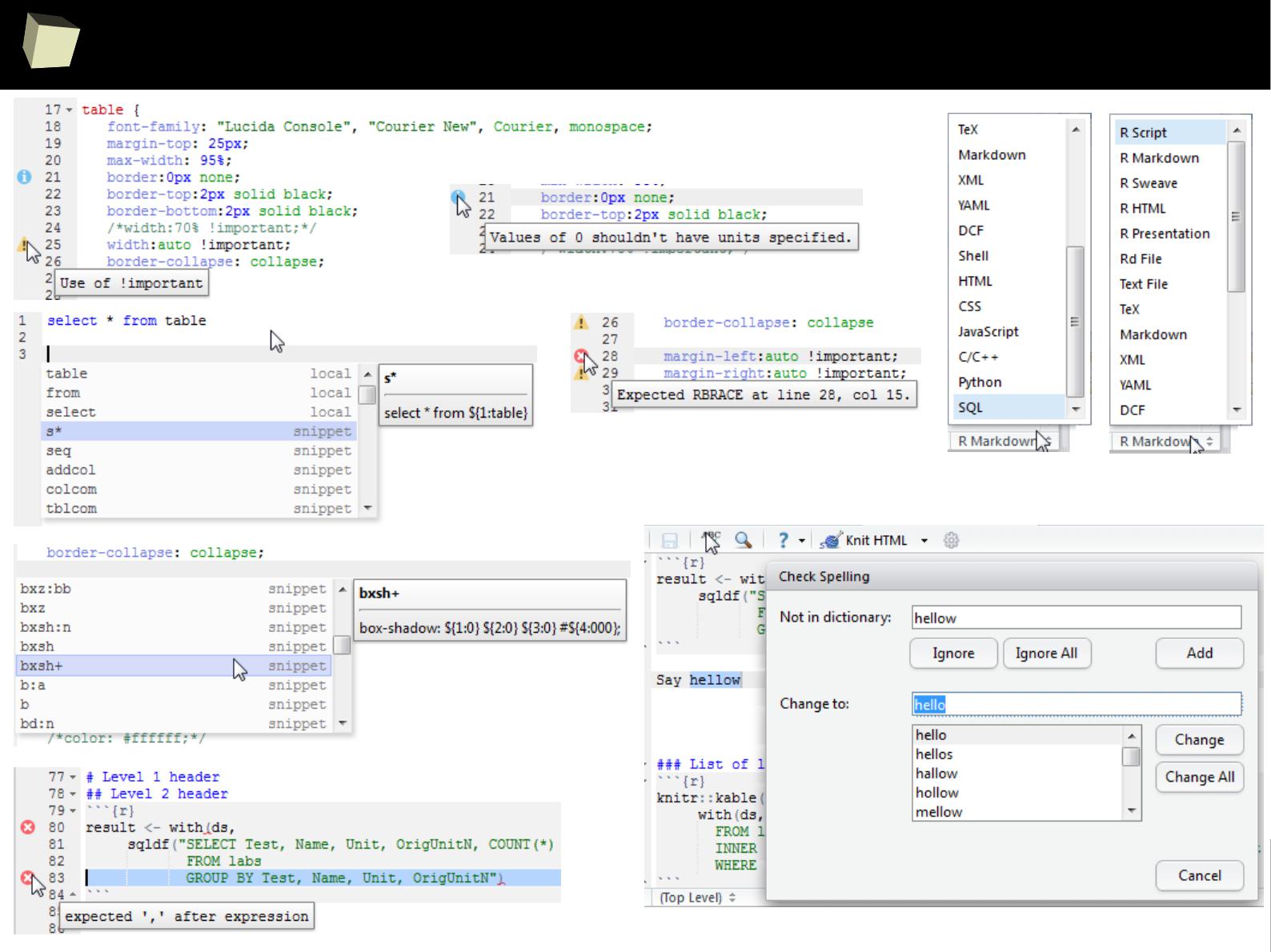
Task: Select Text File in the file type list
Action: click(1169, 284)
